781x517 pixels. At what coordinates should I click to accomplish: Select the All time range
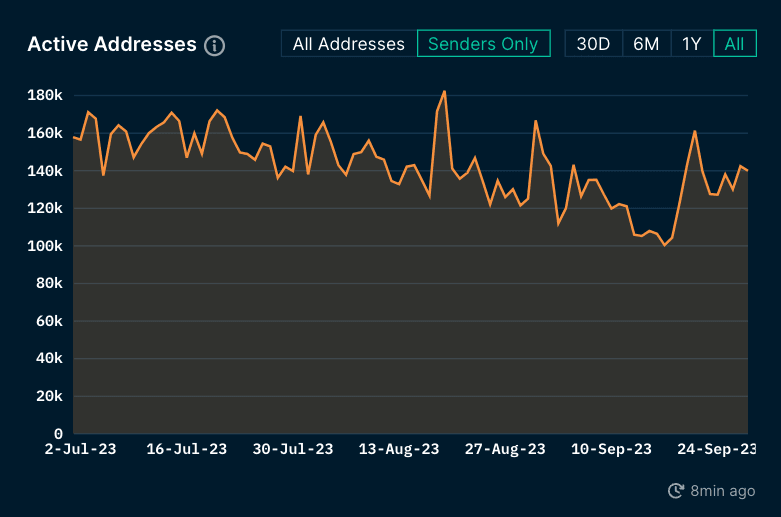pos(735,44)
